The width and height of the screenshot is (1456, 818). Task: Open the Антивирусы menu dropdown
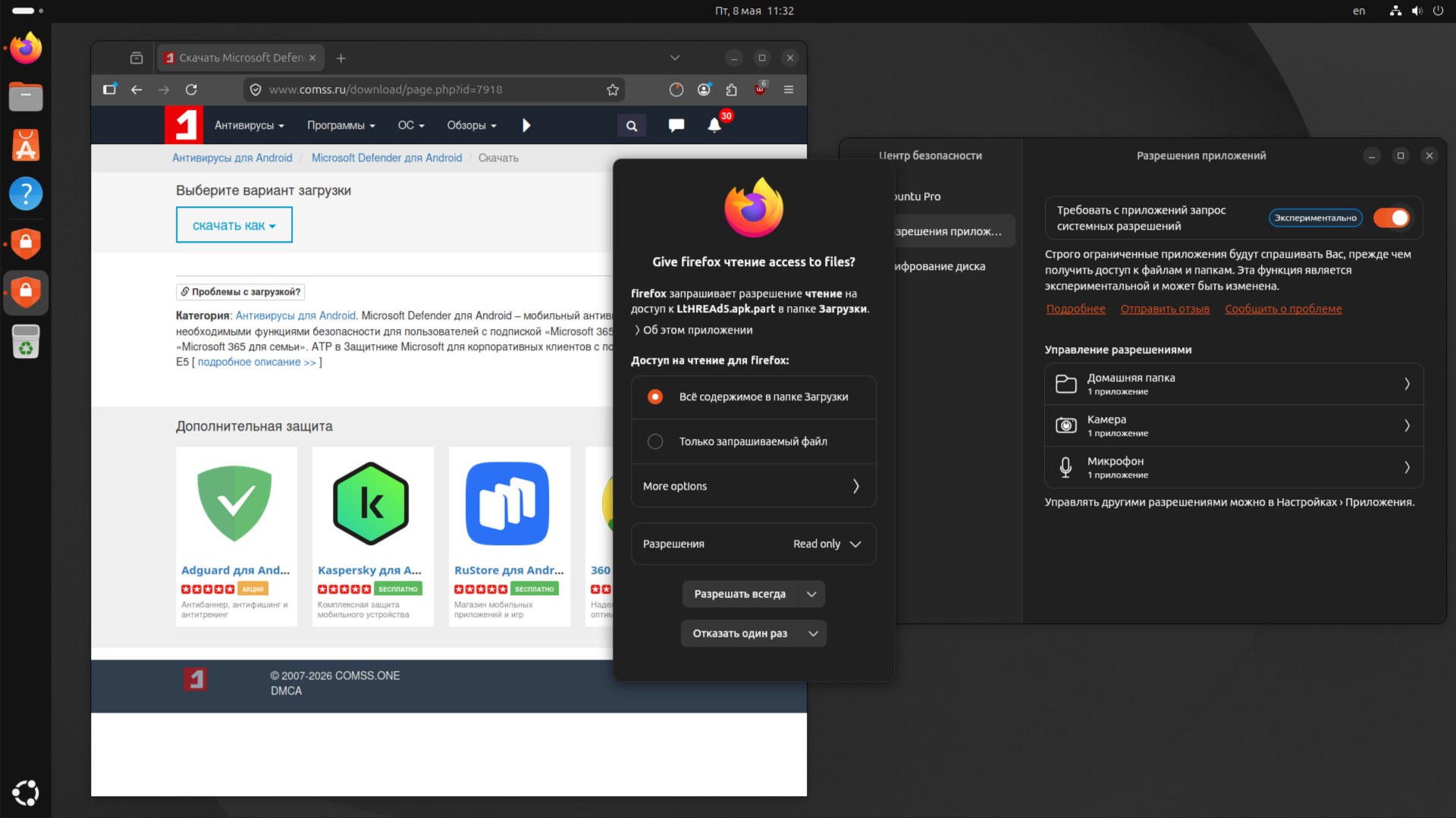pos(249,125)
